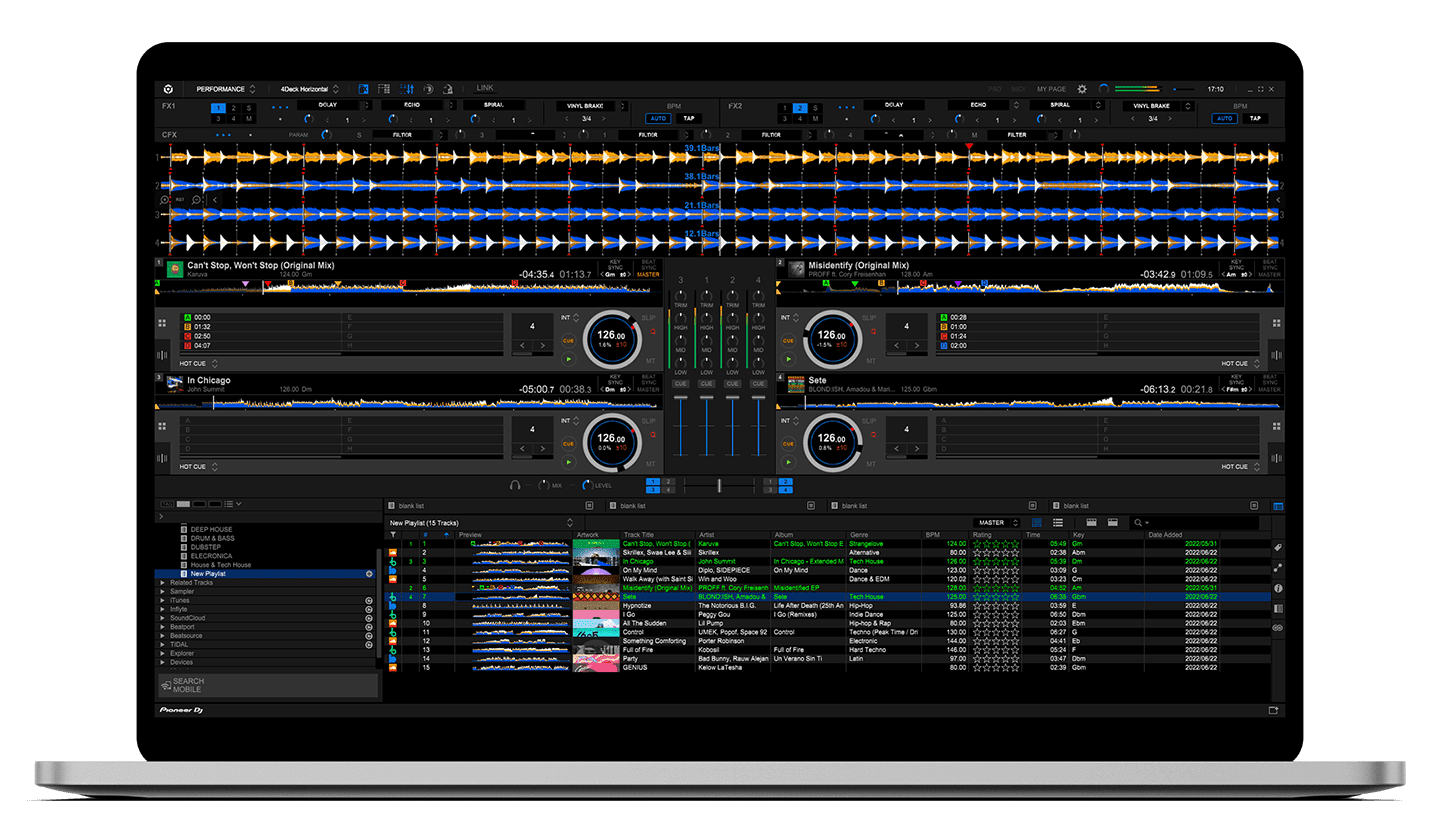The height and width of the screenshot is (834, 1440).
Task: Click the CUE button on deck 2
Action: click(x=788, y=341)
